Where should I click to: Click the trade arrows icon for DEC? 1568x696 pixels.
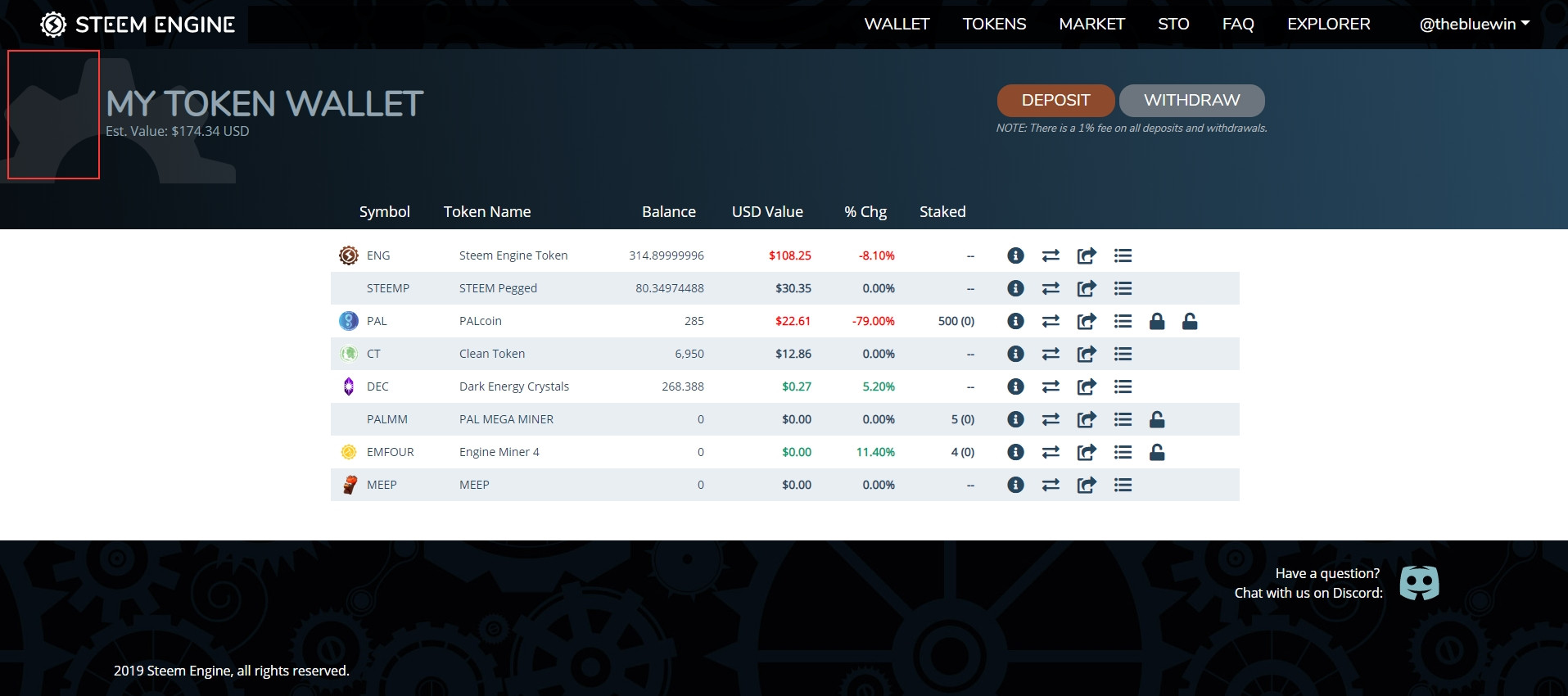click(1051, 386)
